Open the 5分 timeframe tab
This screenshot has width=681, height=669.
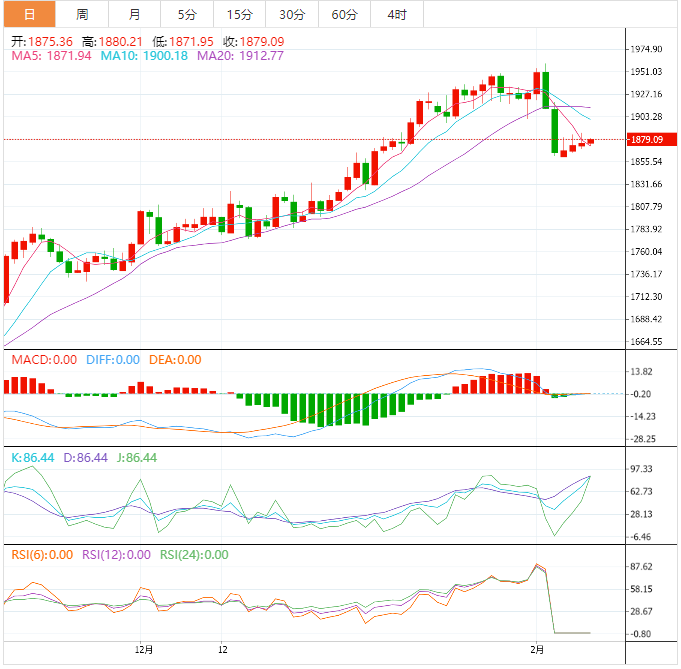coord(187,14)
